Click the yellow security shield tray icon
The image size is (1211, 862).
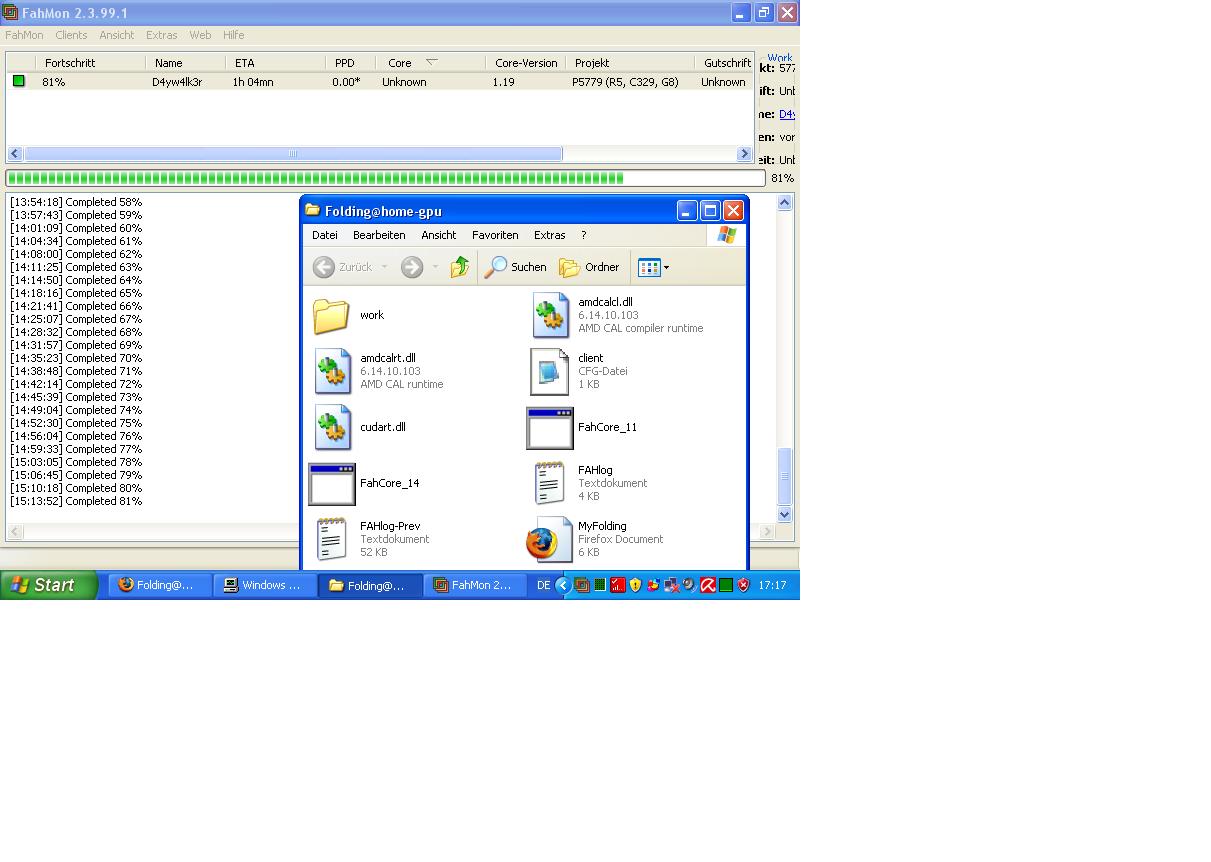coord(635,585)
